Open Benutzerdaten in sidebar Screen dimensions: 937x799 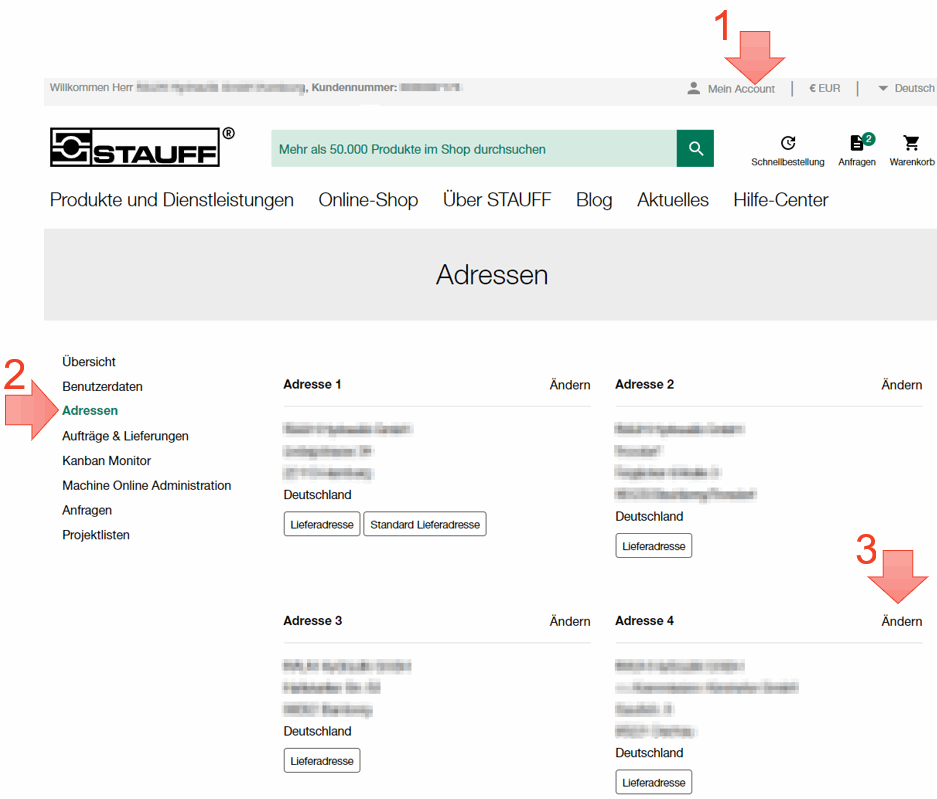[102, 387]
